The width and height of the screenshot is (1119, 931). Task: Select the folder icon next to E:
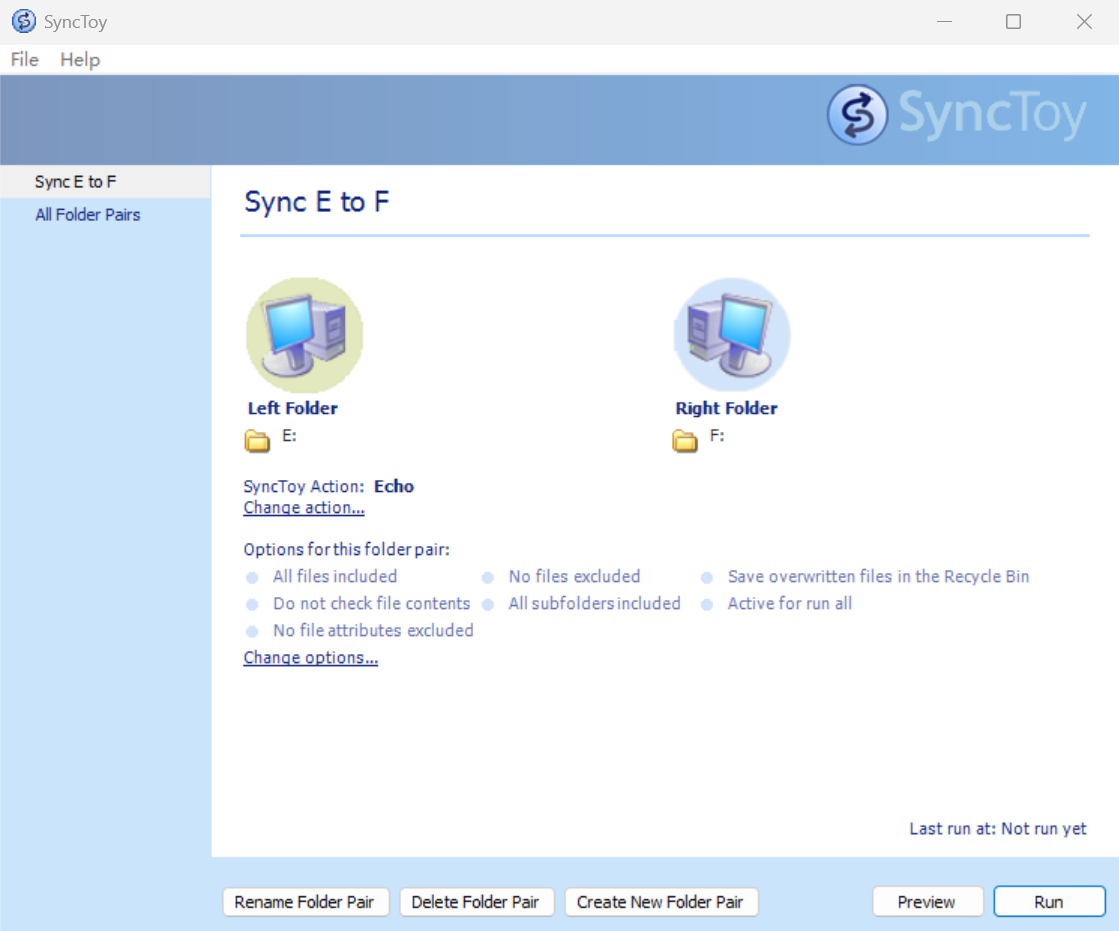(257, 440)
